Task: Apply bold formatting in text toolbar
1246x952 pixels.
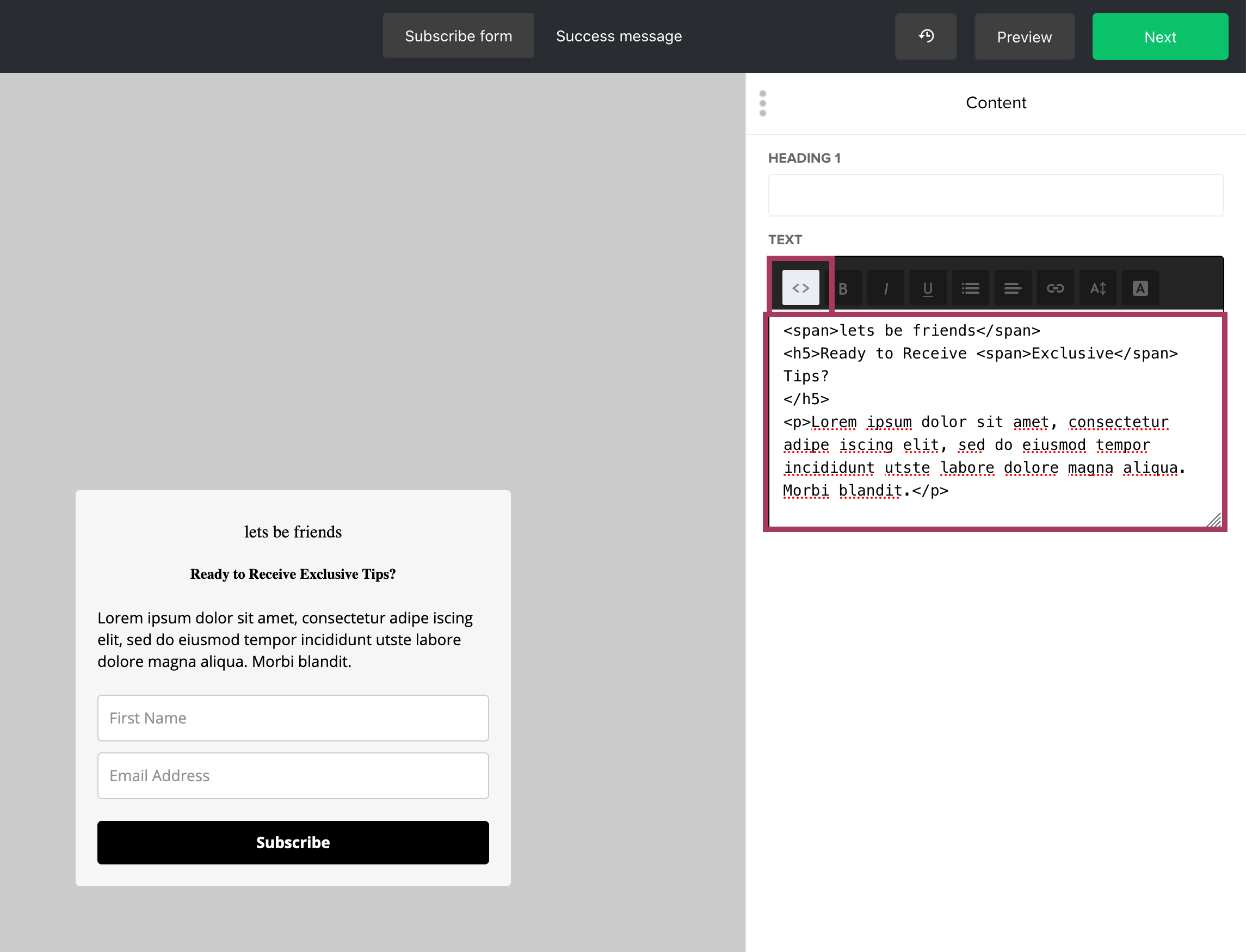Action: (843, 288)
